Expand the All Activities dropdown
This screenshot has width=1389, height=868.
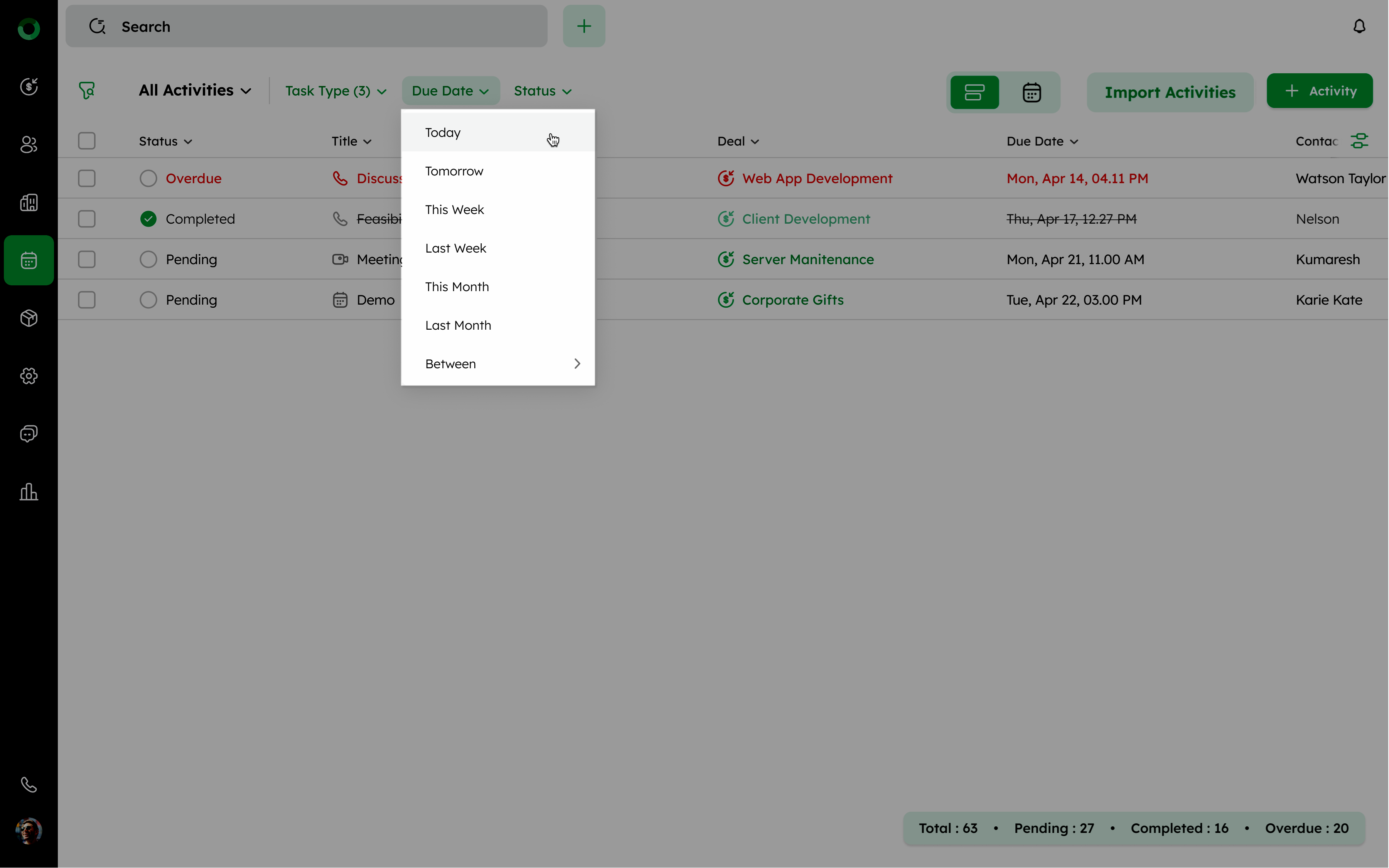(195, 91)
